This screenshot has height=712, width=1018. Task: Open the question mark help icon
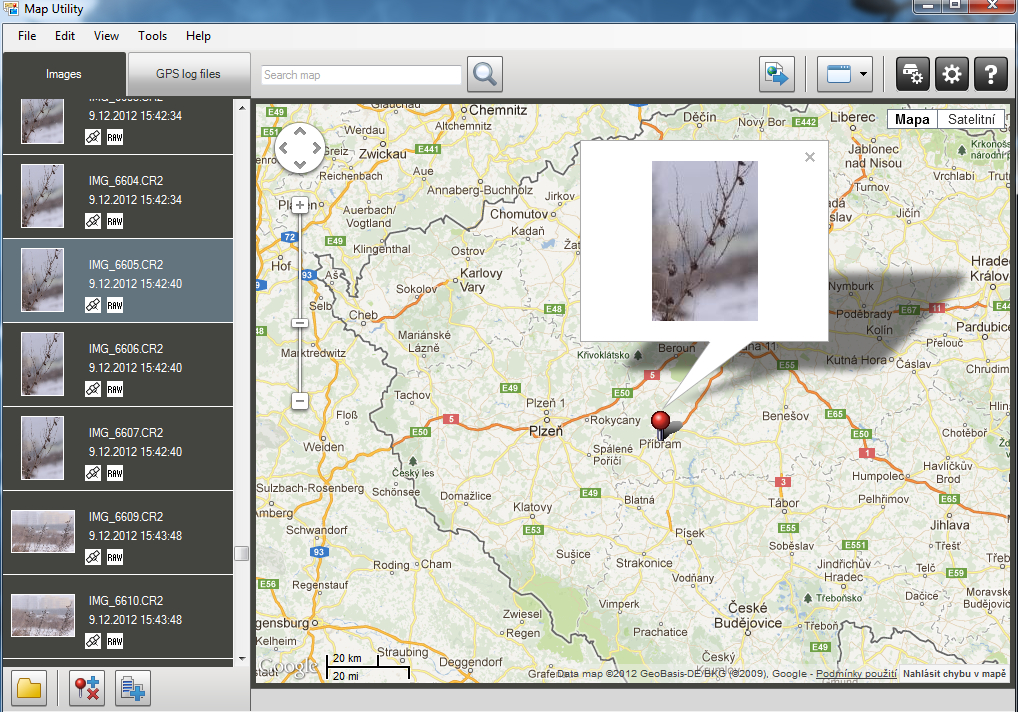click(x=991, y=74)
